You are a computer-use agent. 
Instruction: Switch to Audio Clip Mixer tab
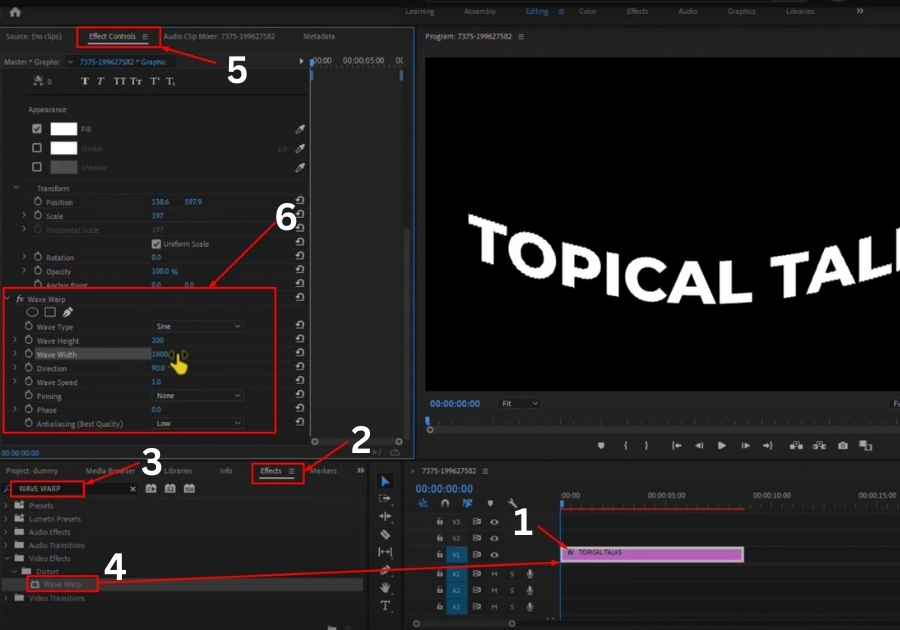coord(219,36)
